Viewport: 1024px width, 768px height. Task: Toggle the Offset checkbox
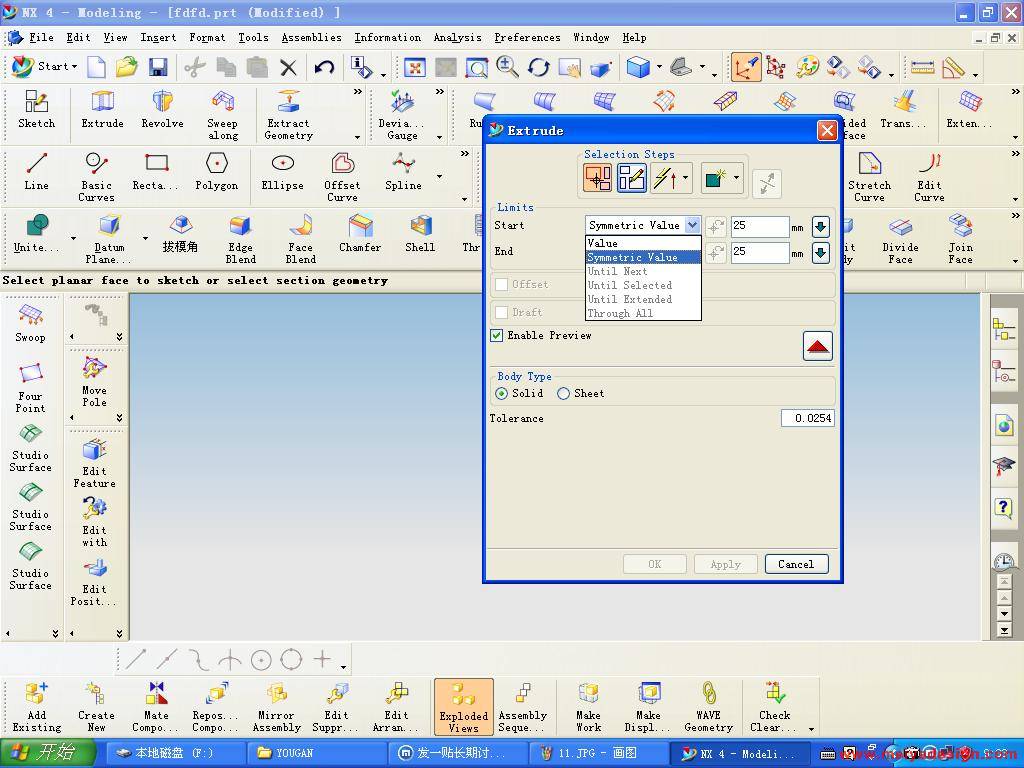click(x=502, y=285)
